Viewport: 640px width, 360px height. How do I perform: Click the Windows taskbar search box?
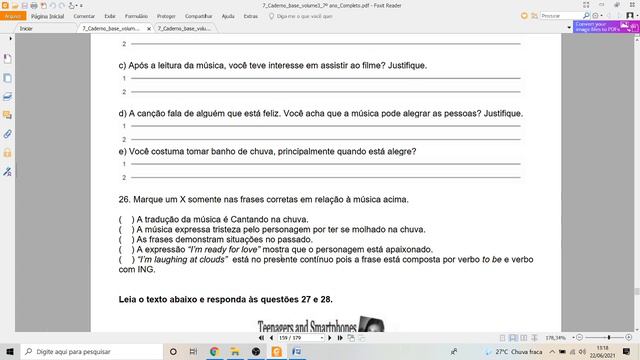(91, 351)
